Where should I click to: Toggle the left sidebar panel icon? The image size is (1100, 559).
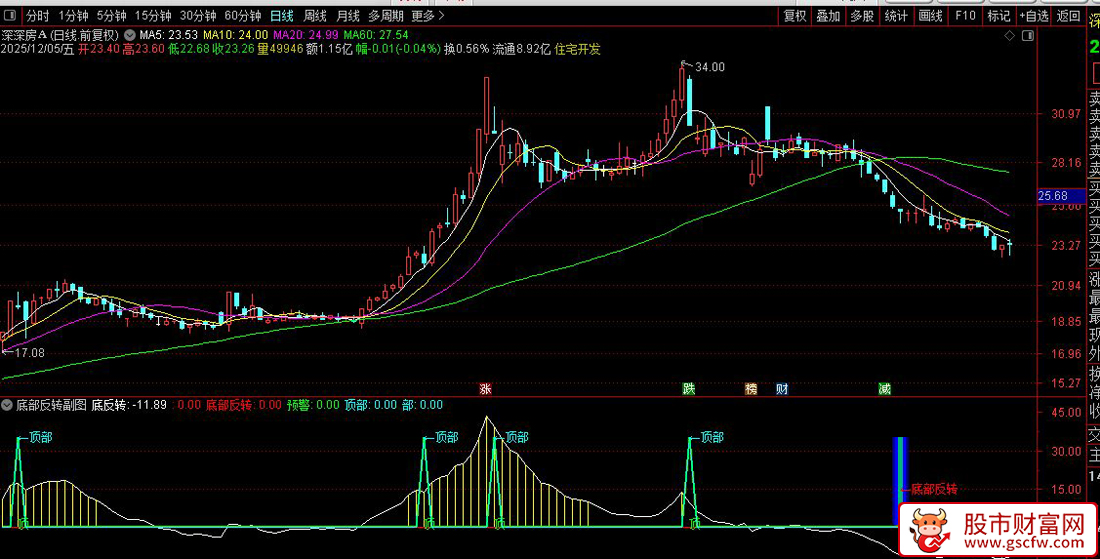[x=11, y=16]
